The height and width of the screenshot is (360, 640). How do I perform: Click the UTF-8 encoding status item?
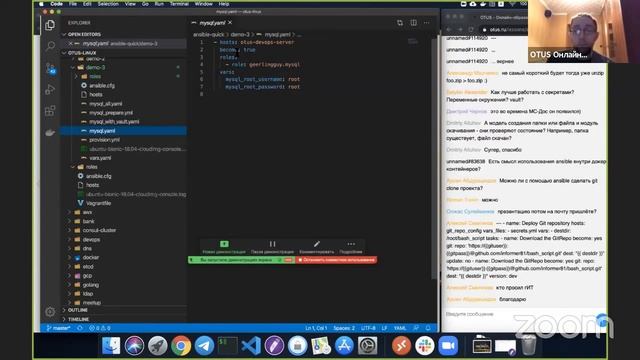pyautogui.click(x=369, y=328)
